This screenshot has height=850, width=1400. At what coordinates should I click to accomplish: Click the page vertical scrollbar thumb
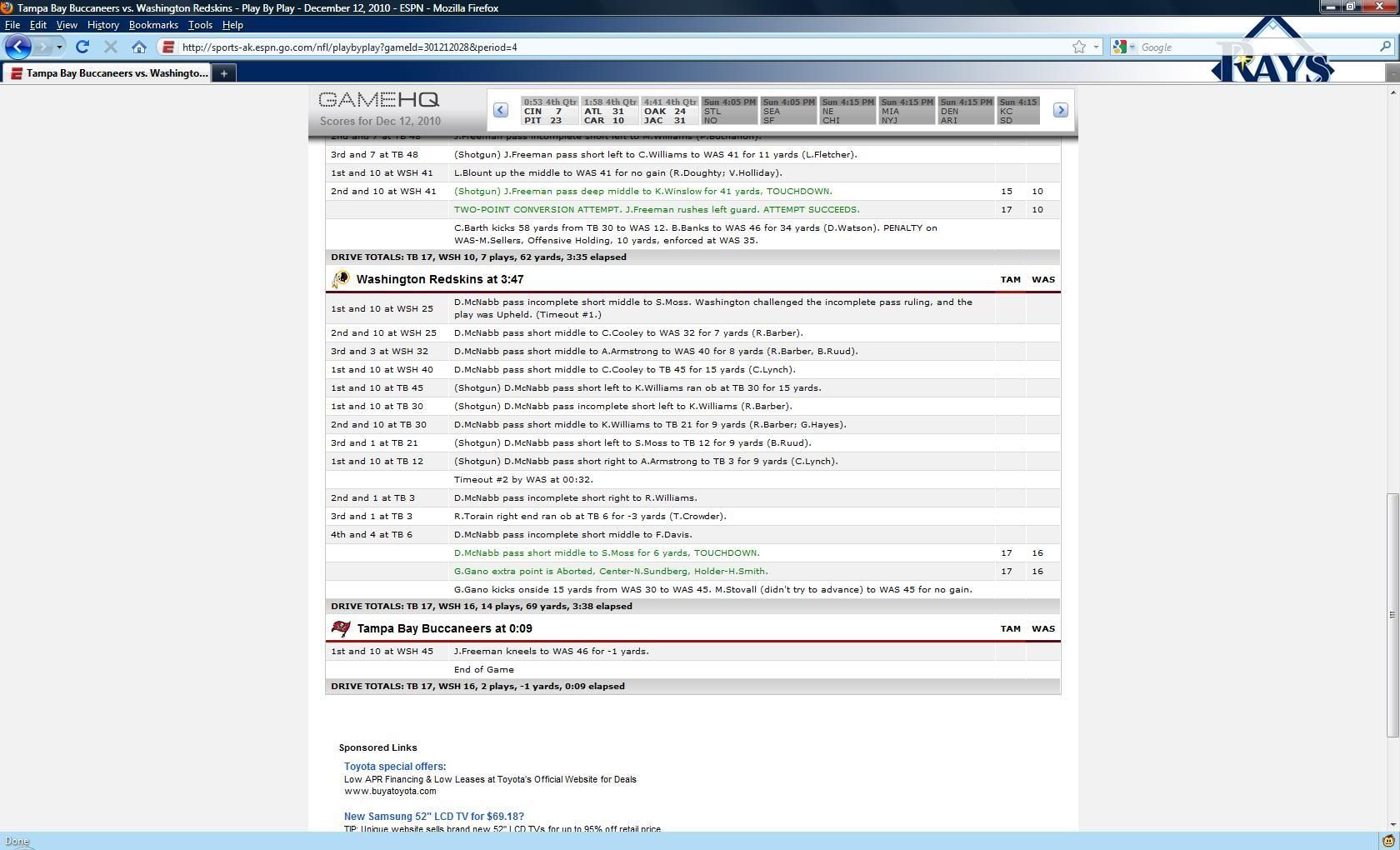pos(1391,615)
